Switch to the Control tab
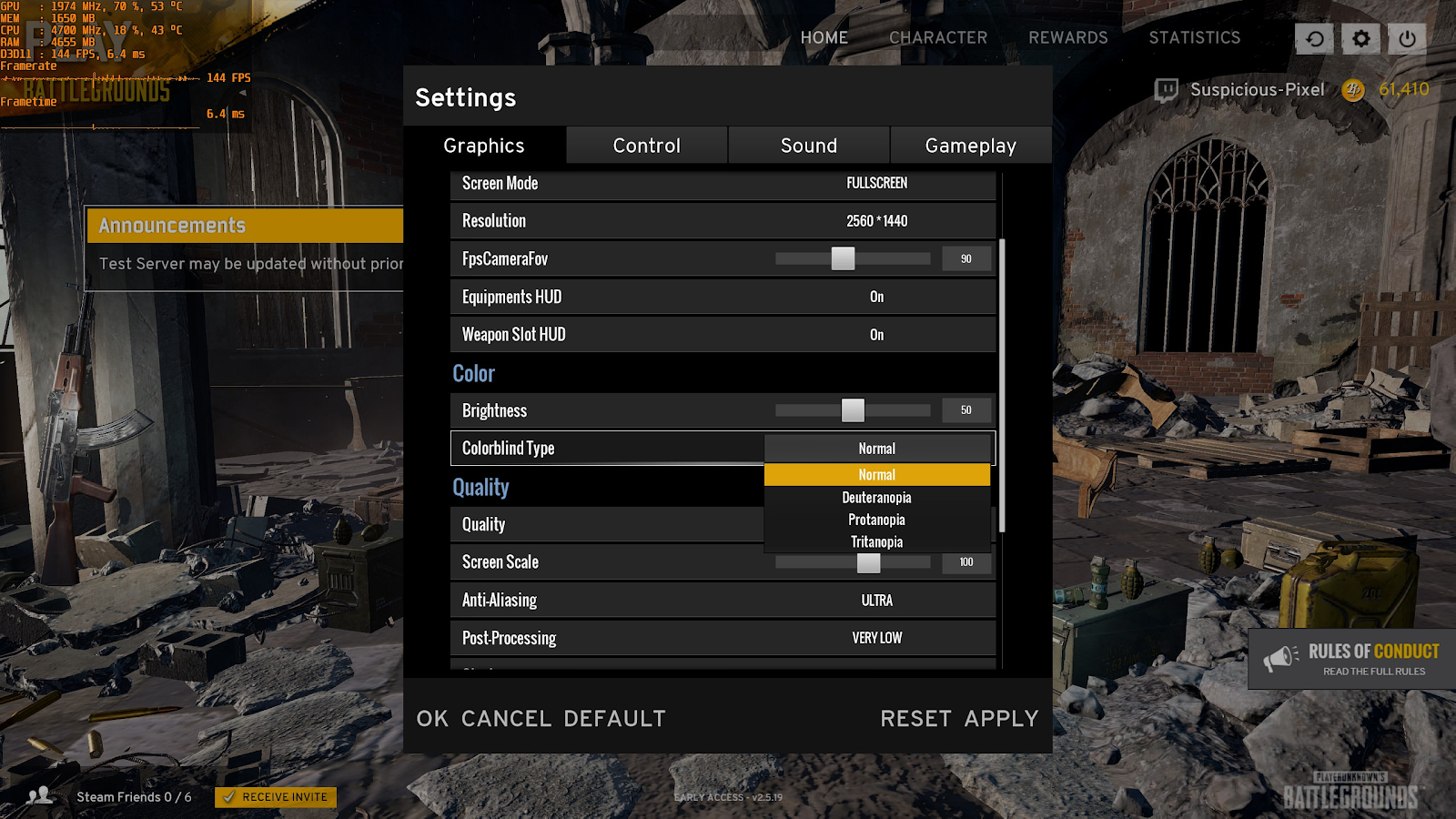1456x819 pixels. [x=647, y=146]
